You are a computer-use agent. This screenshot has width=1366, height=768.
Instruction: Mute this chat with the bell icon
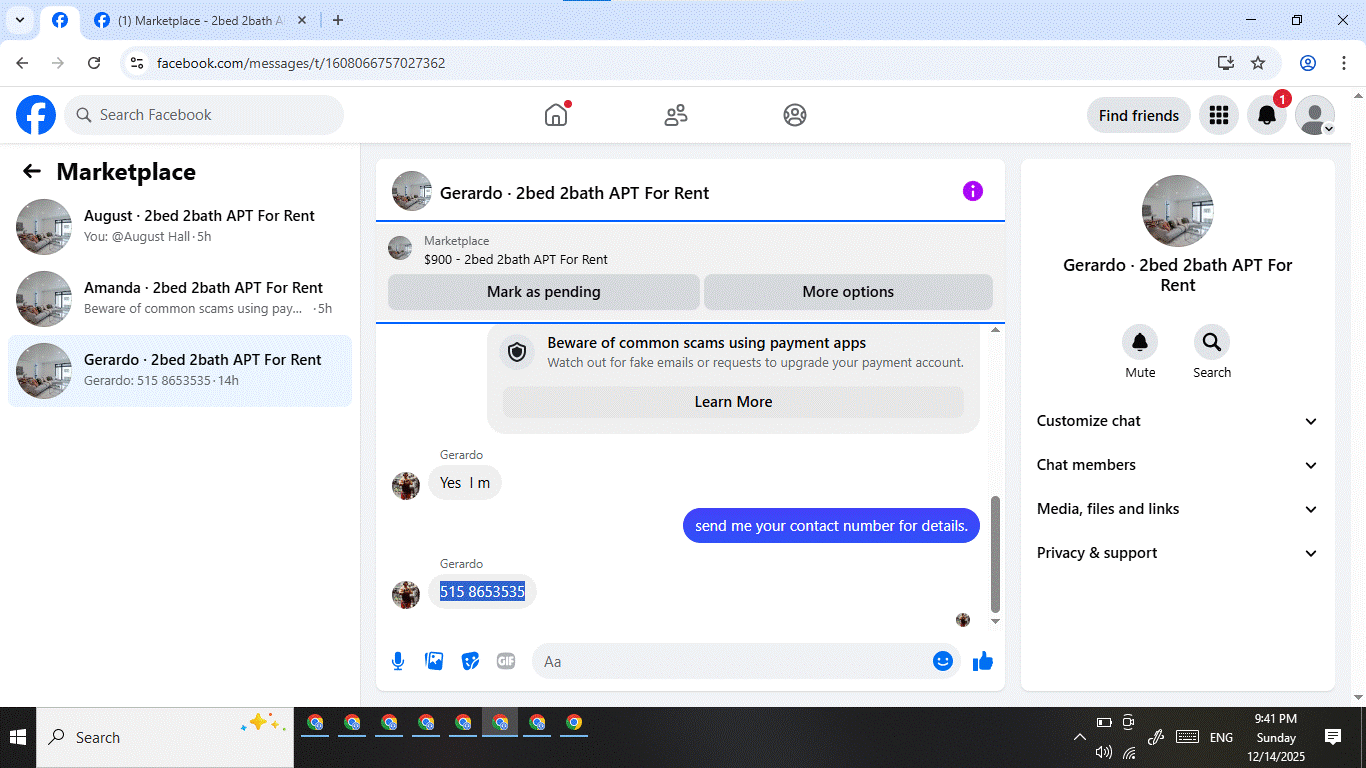1140,343
